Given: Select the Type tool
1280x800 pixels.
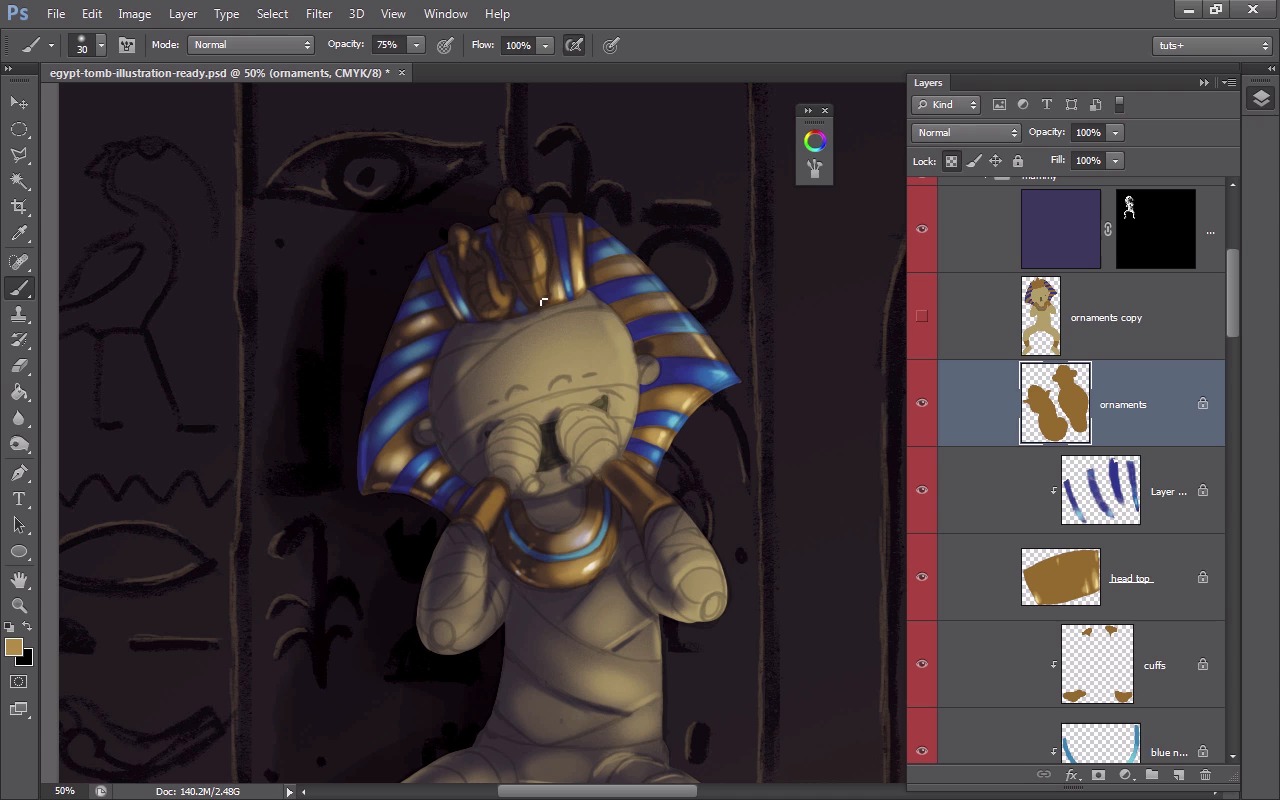Looking at the screenshot, I should coord(19,499).
